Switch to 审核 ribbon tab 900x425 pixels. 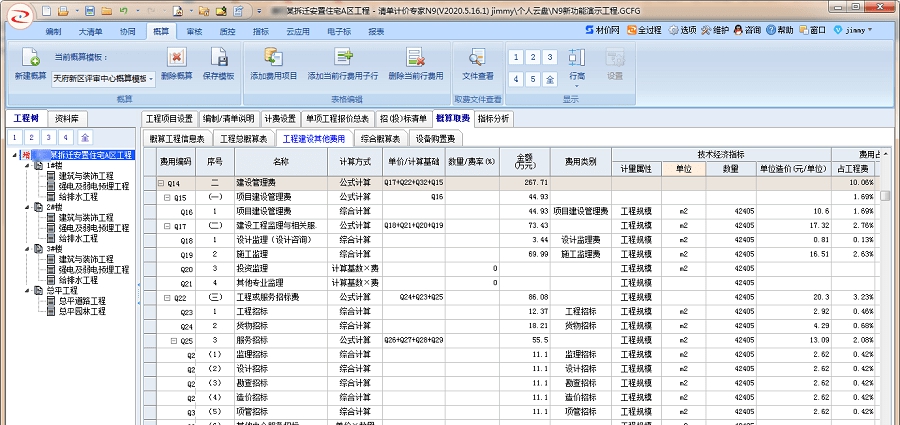(195, 32)
